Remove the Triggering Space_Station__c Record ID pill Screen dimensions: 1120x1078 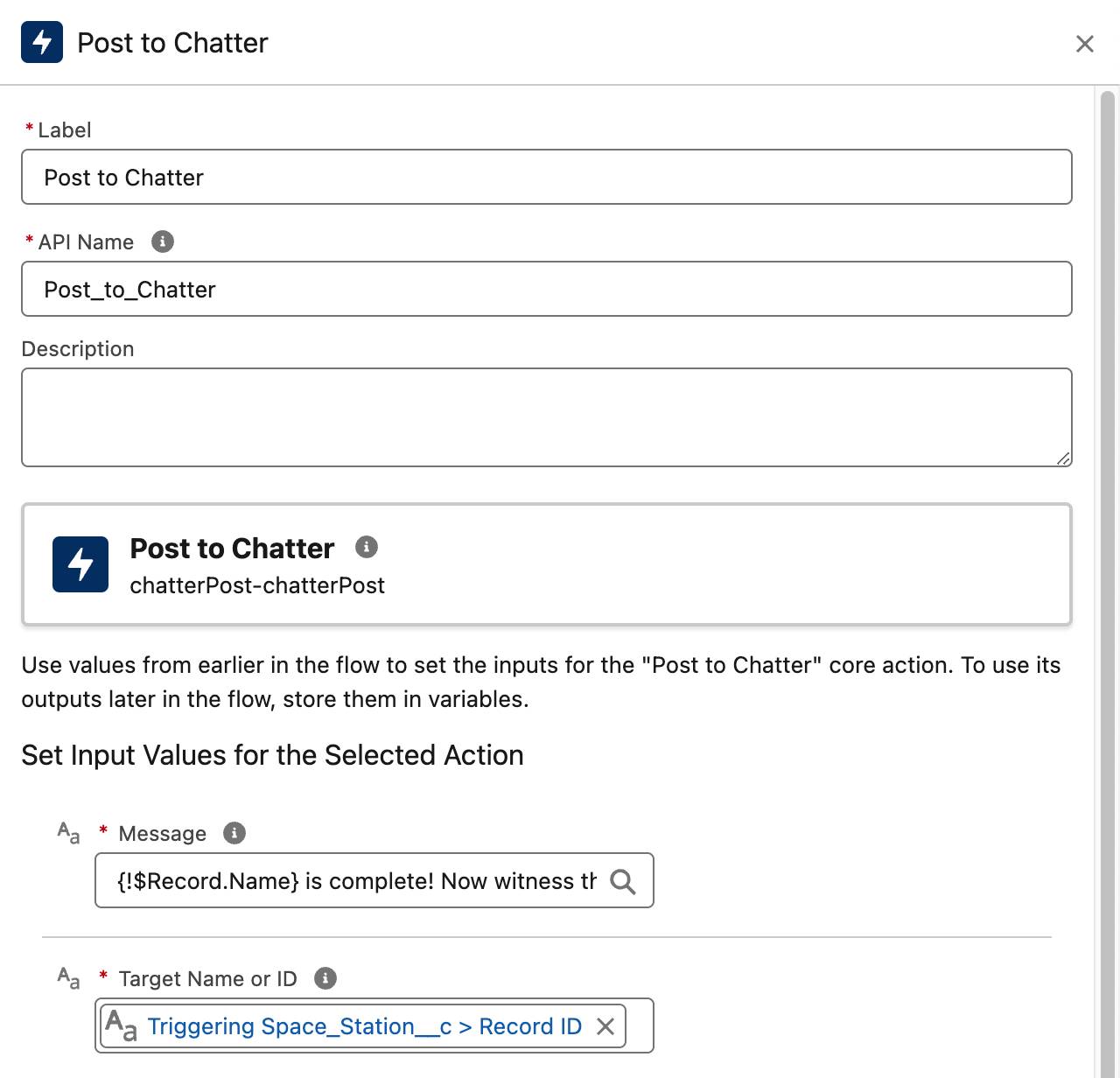605,1026
